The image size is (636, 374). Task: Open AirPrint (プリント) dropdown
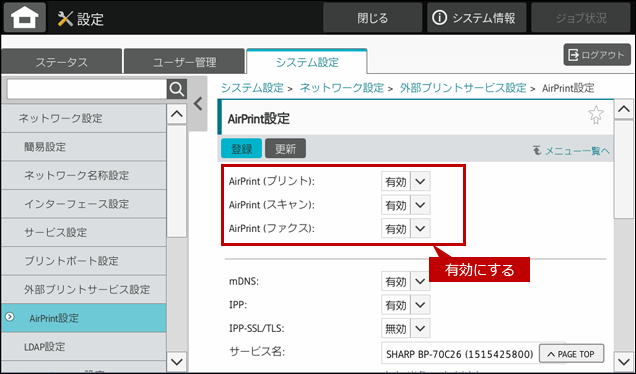click(x=406, y=181)
